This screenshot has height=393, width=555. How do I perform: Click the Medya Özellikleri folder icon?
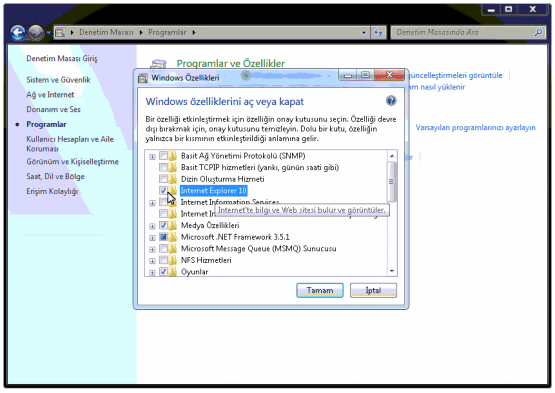[172, 225]
